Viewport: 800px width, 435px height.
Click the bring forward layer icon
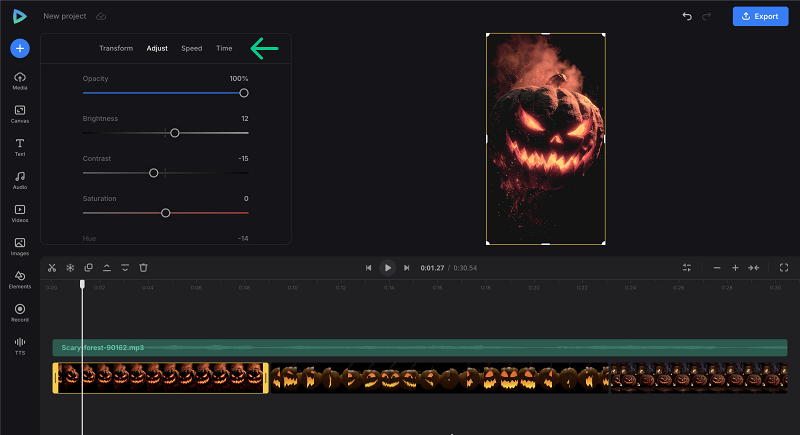click(x=107, y=268)
